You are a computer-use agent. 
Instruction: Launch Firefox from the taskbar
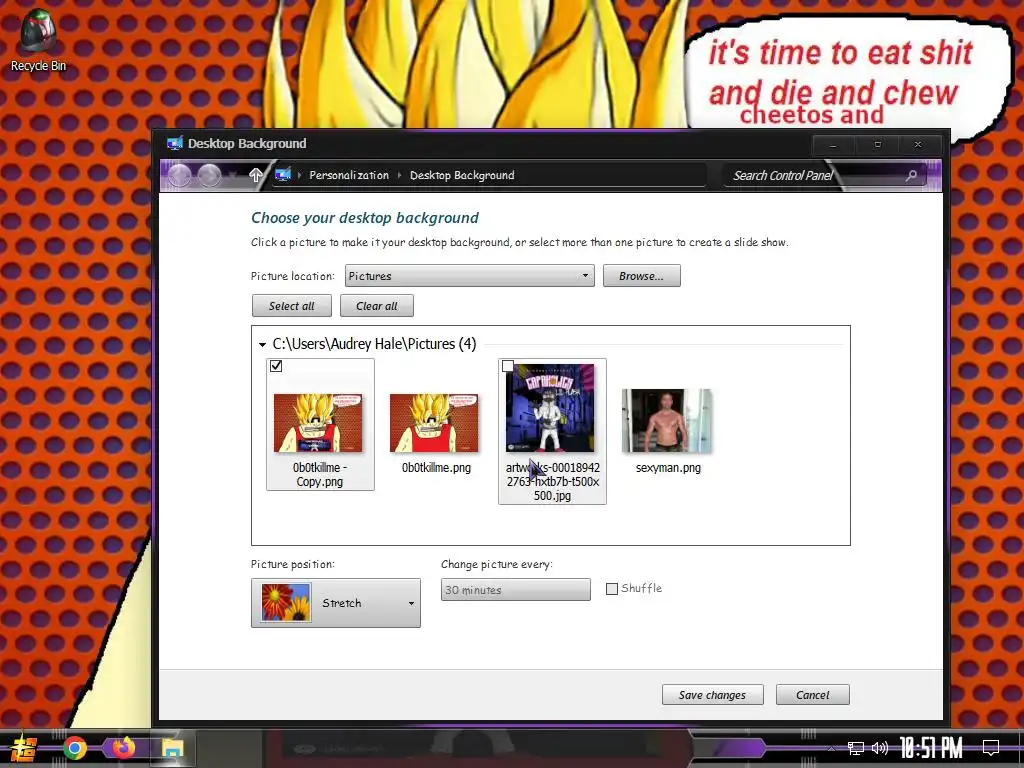pyautogui.click(x=123, y=748)
